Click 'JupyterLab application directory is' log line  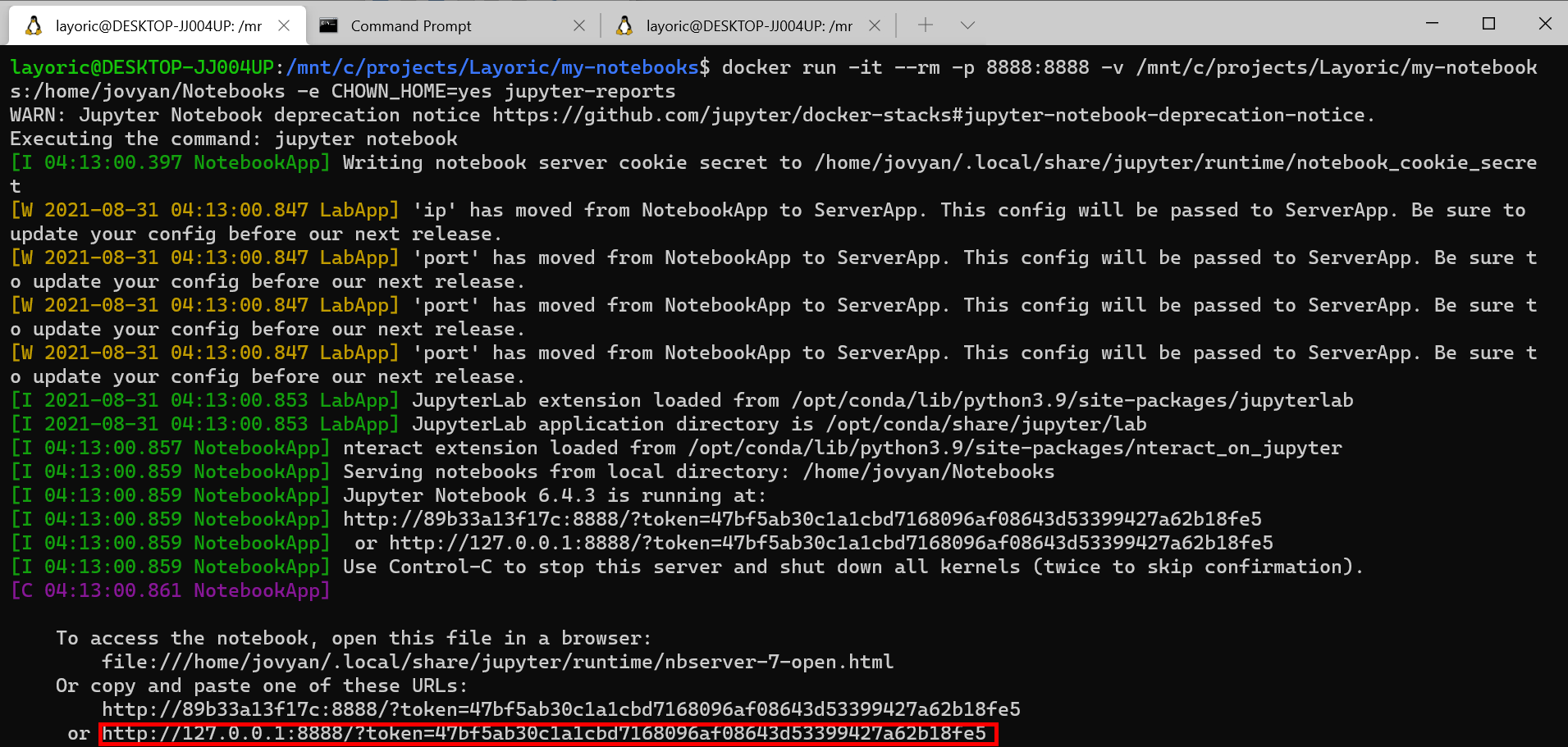pyautogui.click(x=578, y=424)
